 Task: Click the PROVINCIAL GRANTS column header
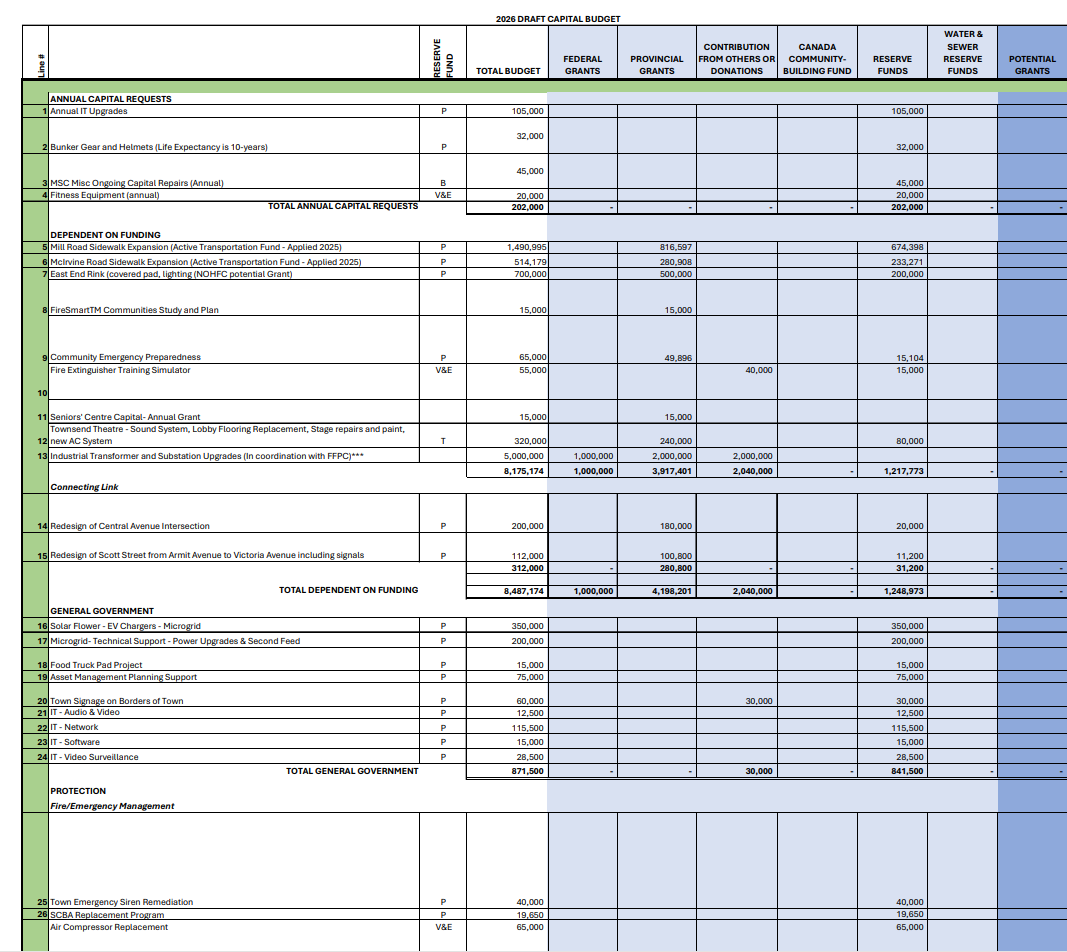pos(656,65)
